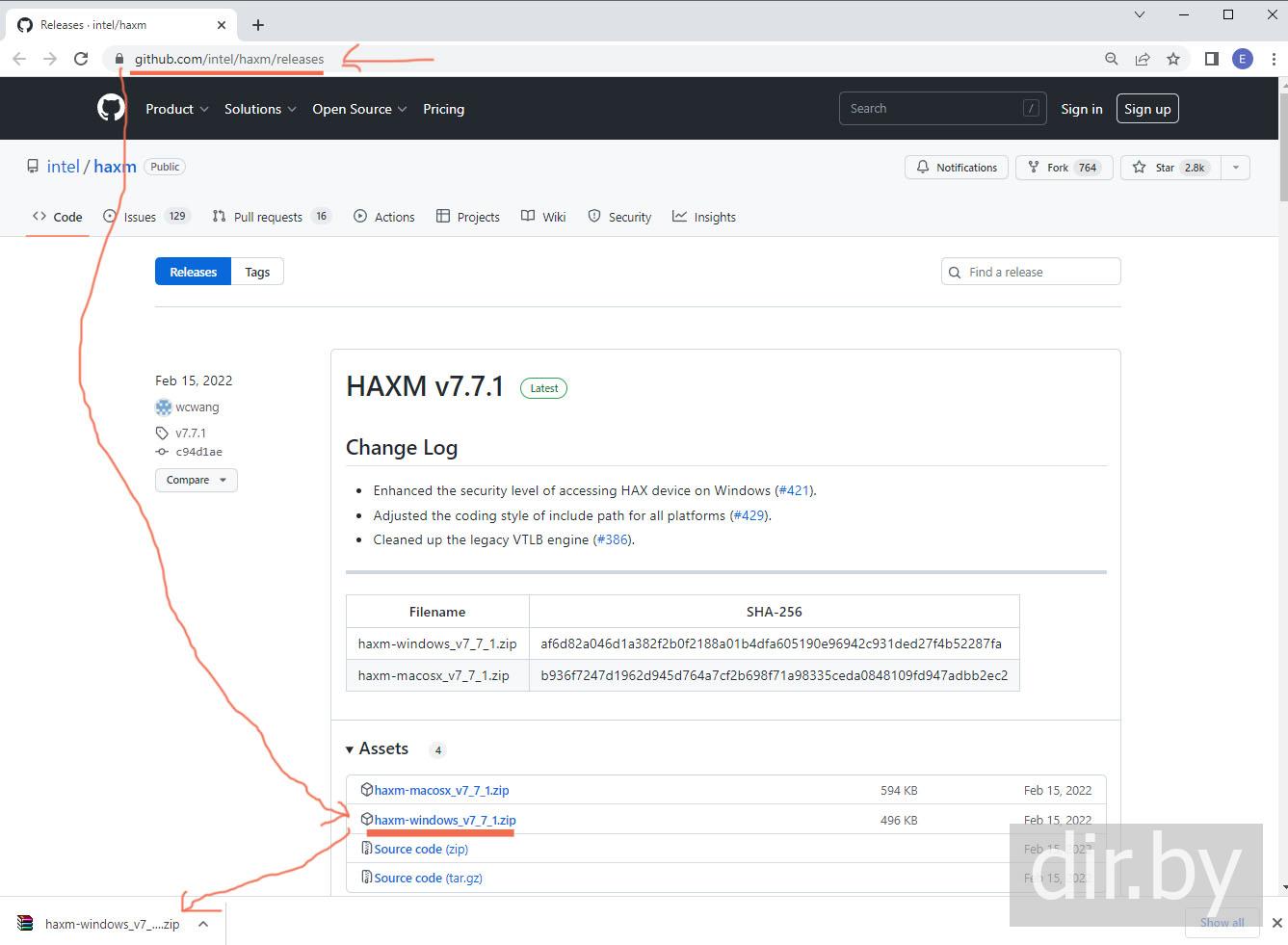Click the address bar URL

click(229, 59)
